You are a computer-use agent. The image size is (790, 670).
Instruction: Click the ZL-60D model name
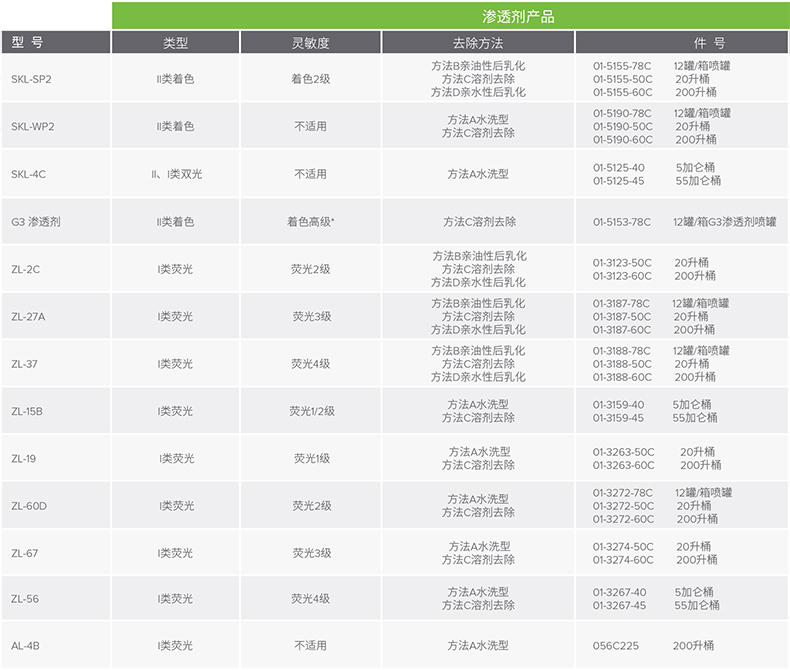29,506
